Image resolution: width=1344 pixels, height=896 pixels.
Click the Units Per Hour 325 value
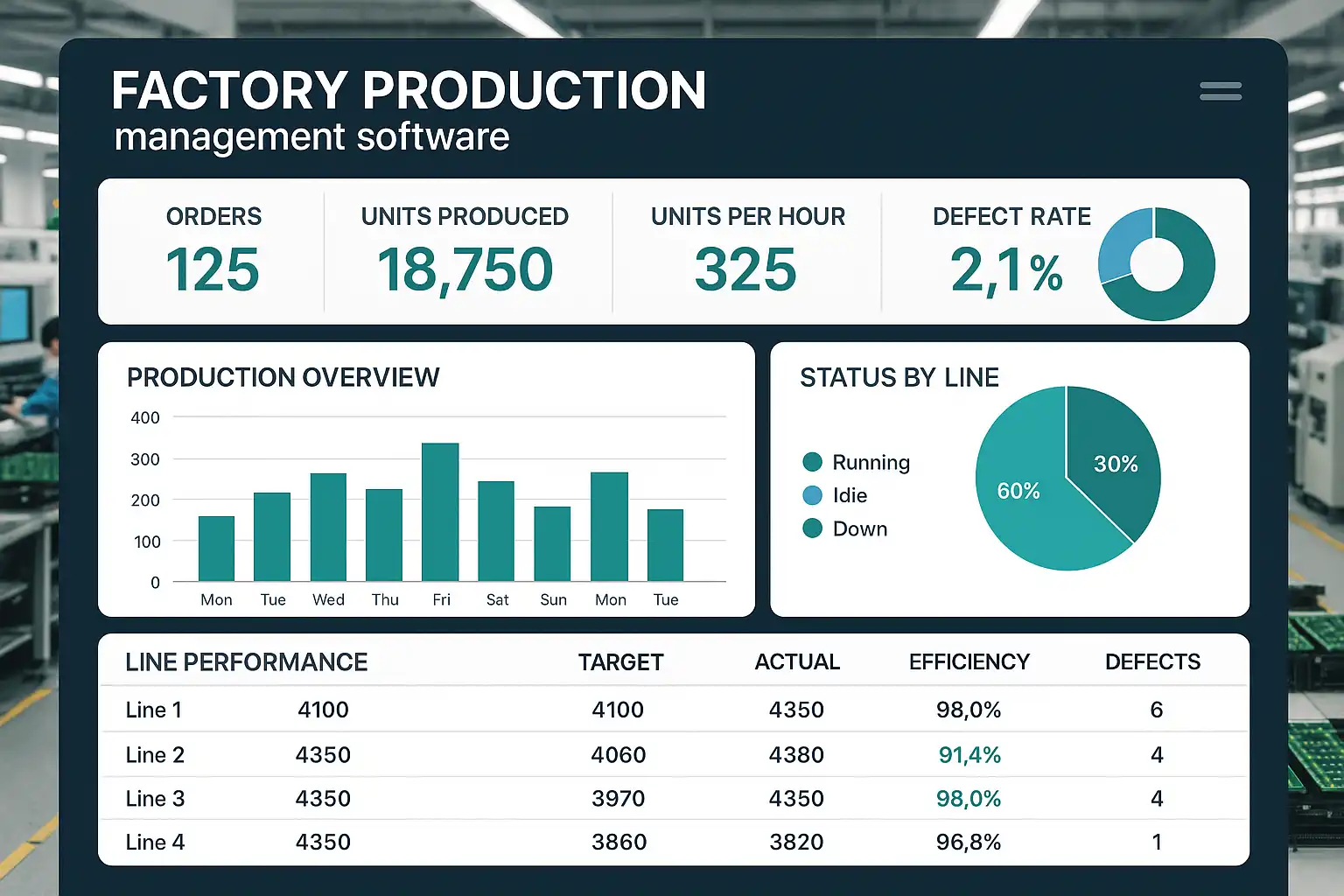pos(745,269)
